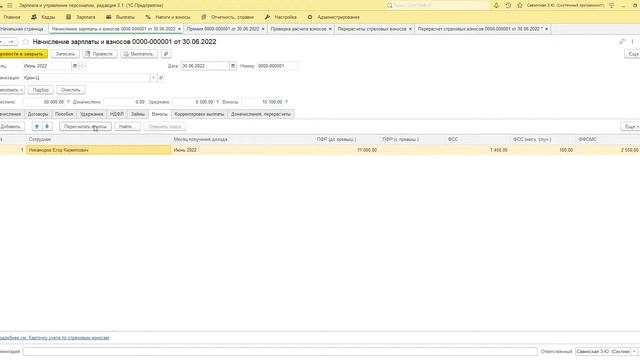Open the Удержания document tab
Image resolution: width=640 pixels, height=360 pixels.
tap(91, 114)
